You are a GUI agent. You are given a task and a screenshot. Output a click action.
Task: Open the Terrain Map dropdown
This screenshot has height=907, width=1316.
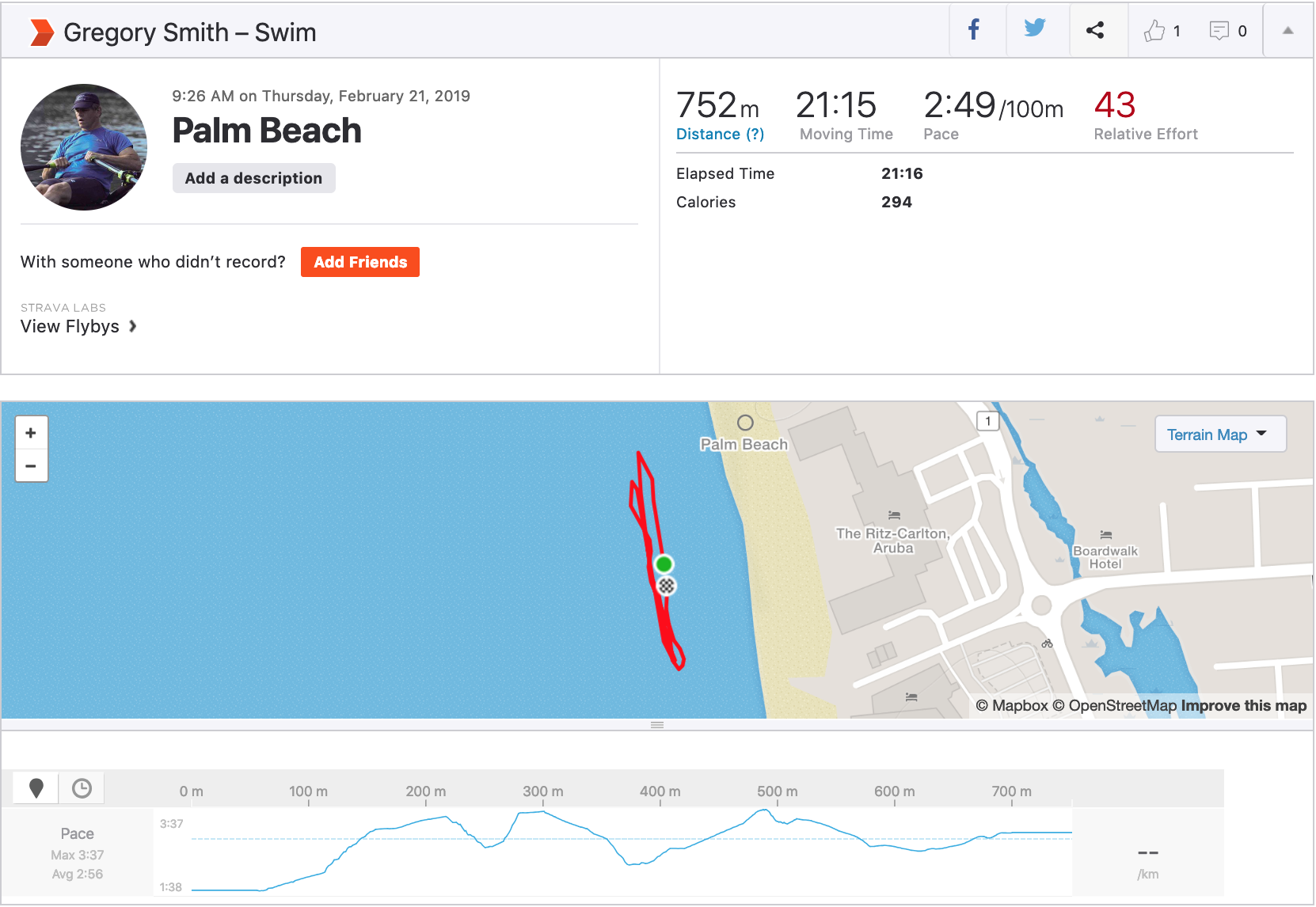(1219, 435)
